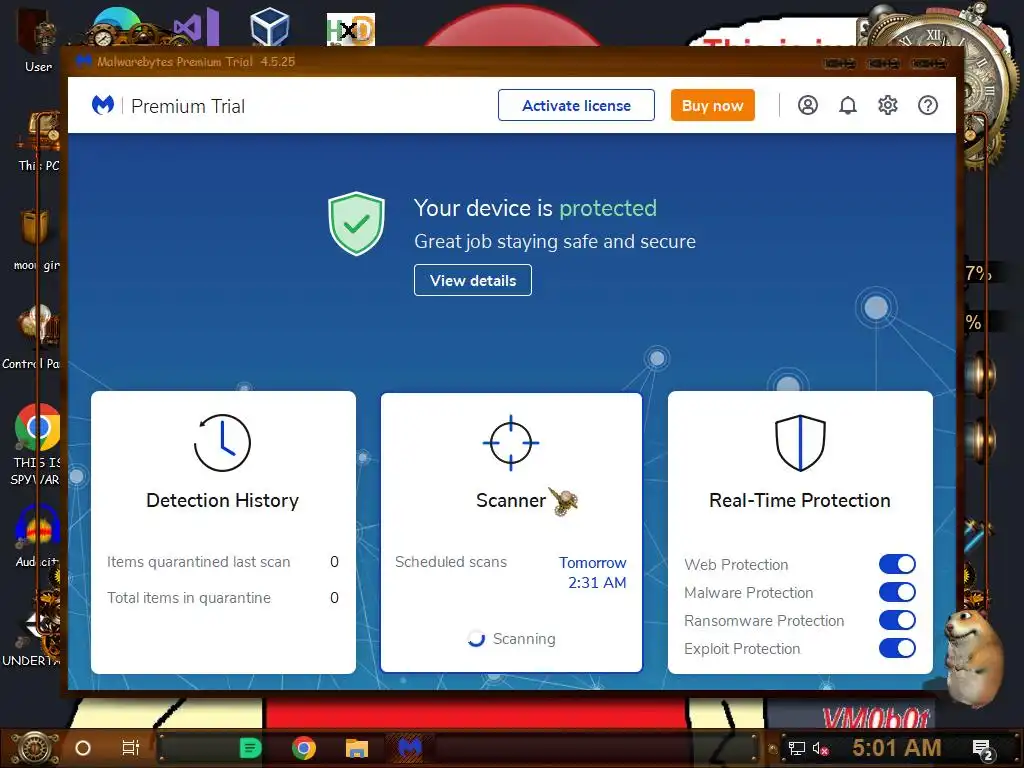Click 'Great job staying safe and secure' text
1024x768 pixels.
click(x=555, y=242)
